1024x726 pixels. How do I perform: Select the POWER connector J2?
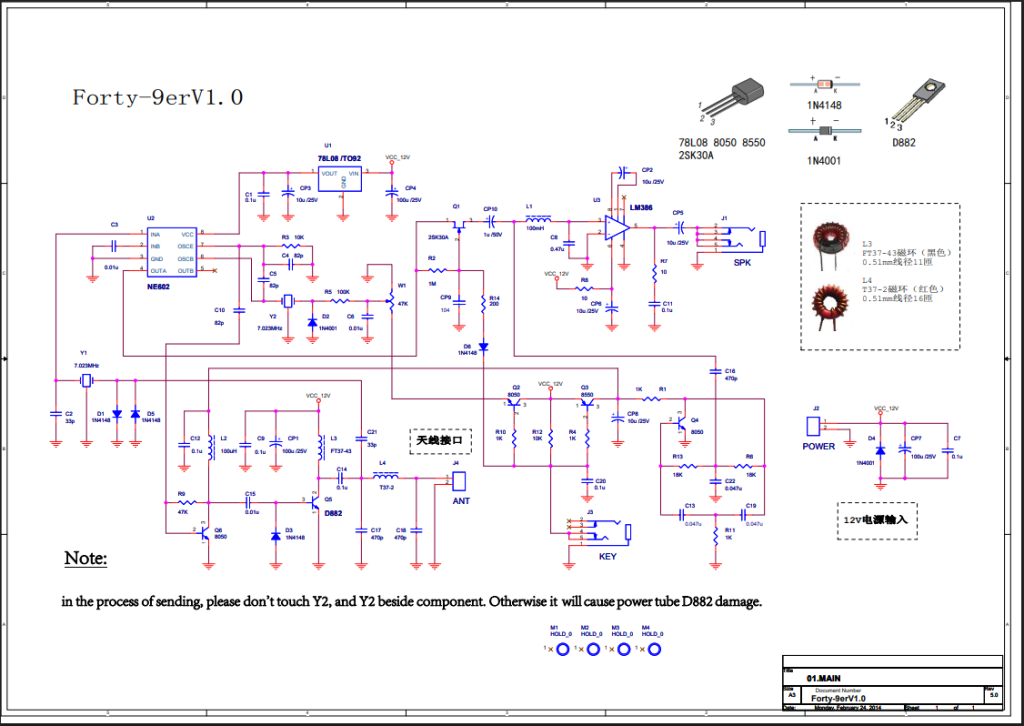pyautogui.click(x=814, y=426)
